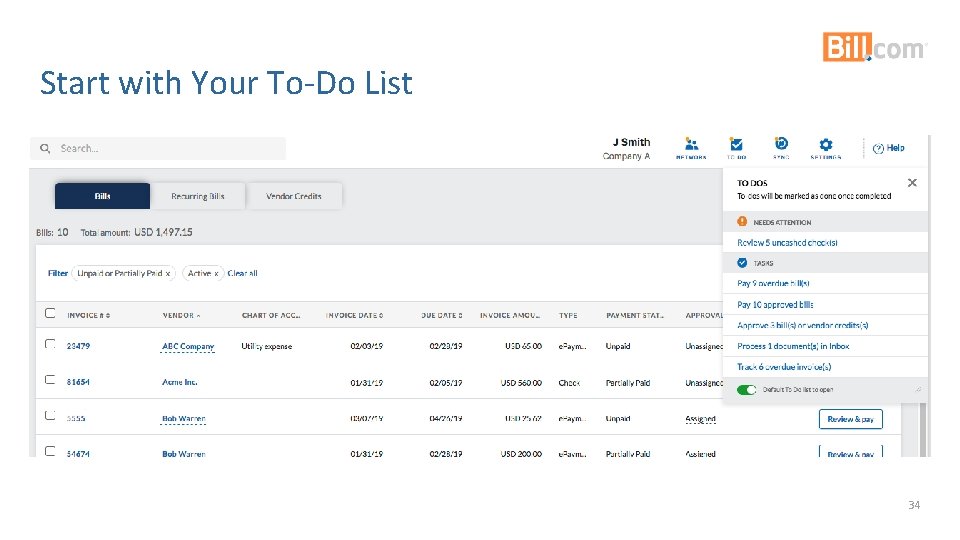The width and height of the screenshot is (960, 540).
Task: Click Utility expense cell
Action: [x=266, y=347]
